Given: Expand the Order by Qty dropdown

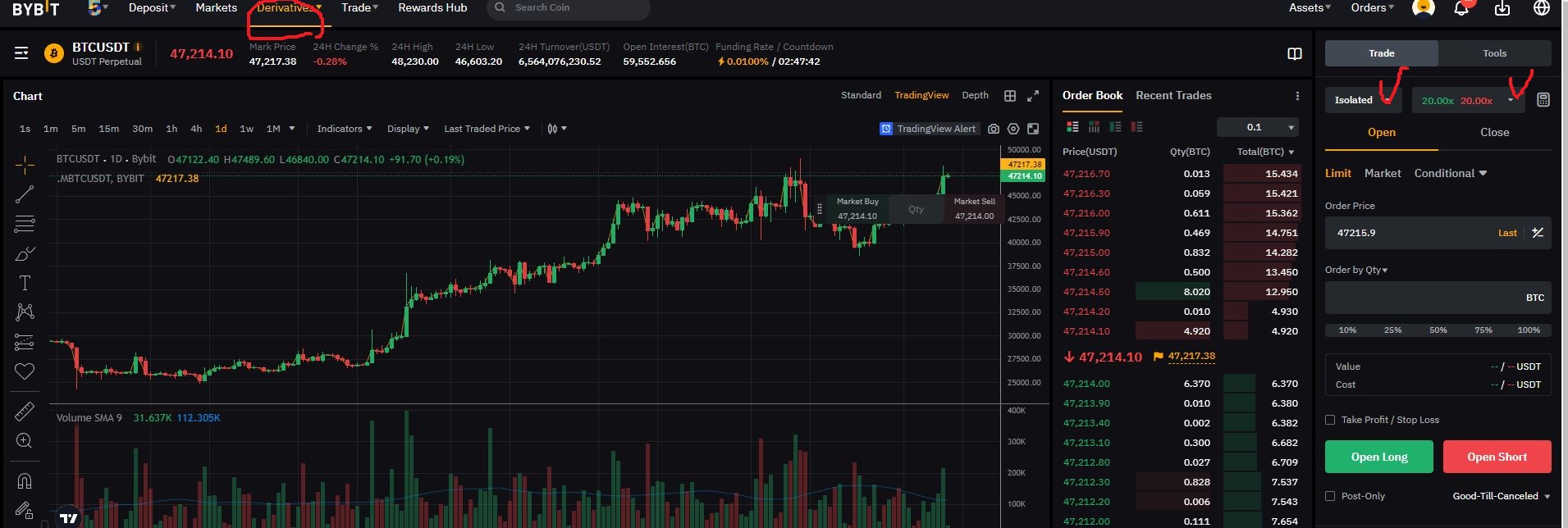Looking at the screenshot, I should [1356, 270].
